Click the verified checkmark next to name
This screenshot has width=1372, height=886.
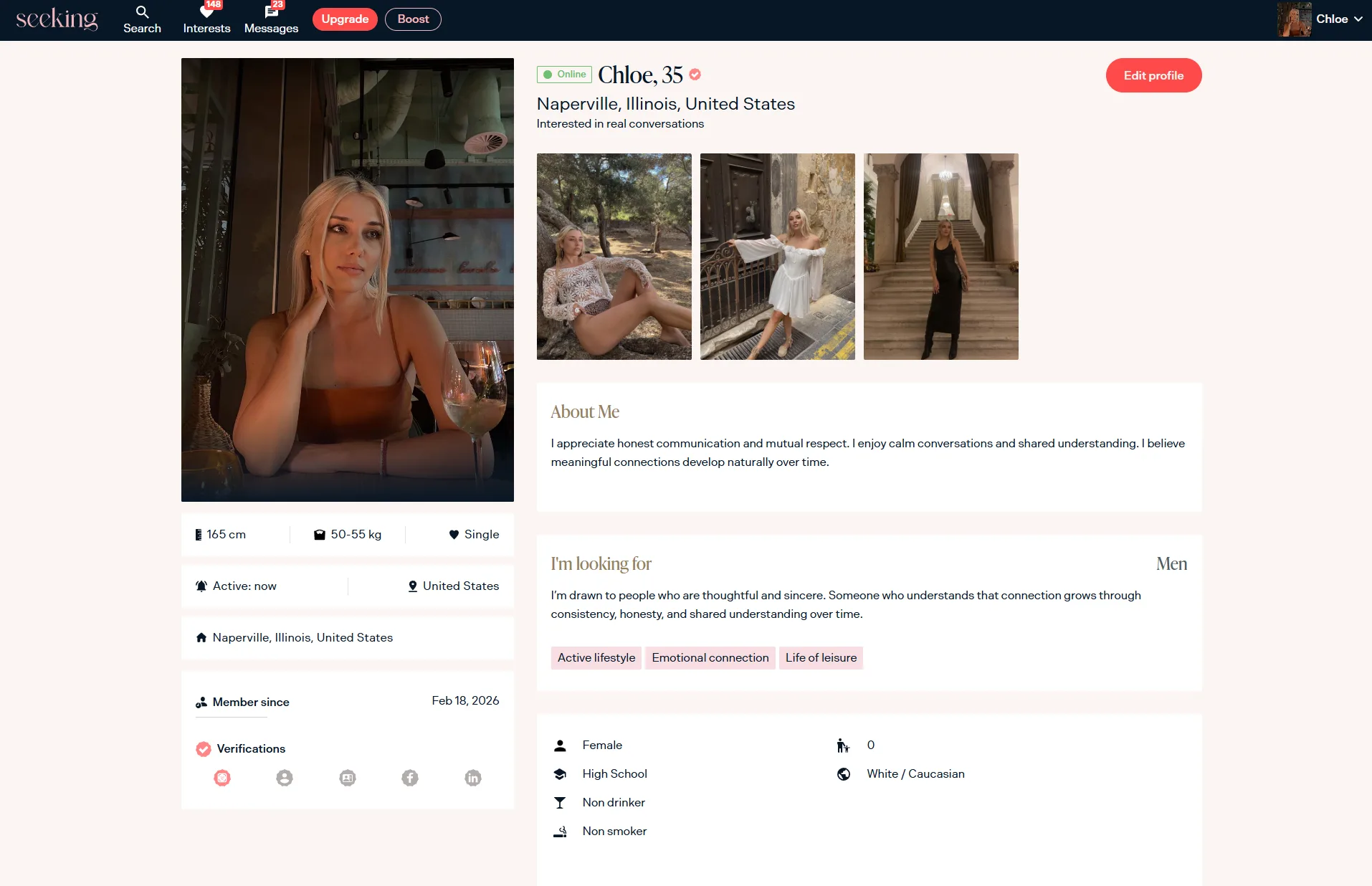[x=695, y=75]
